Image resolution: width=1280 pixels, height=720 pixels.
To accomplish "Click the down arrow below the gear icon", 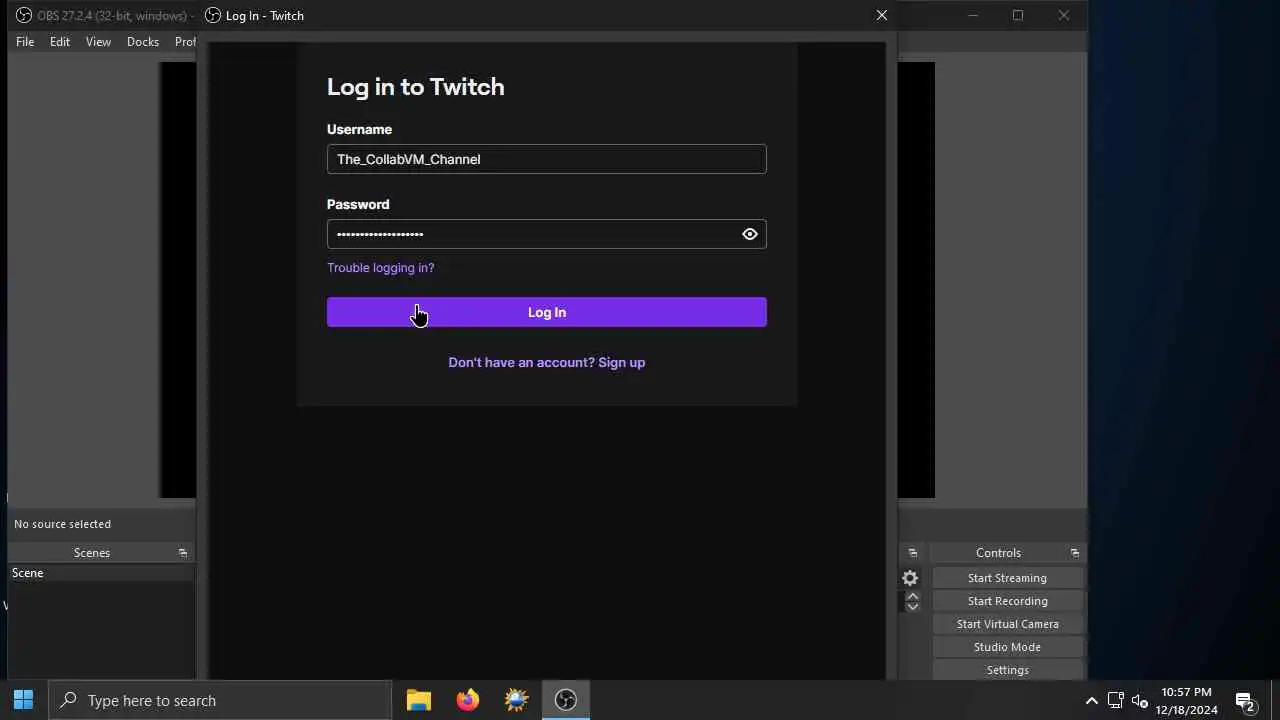I will pyautogui.click(x=912, y=607).
